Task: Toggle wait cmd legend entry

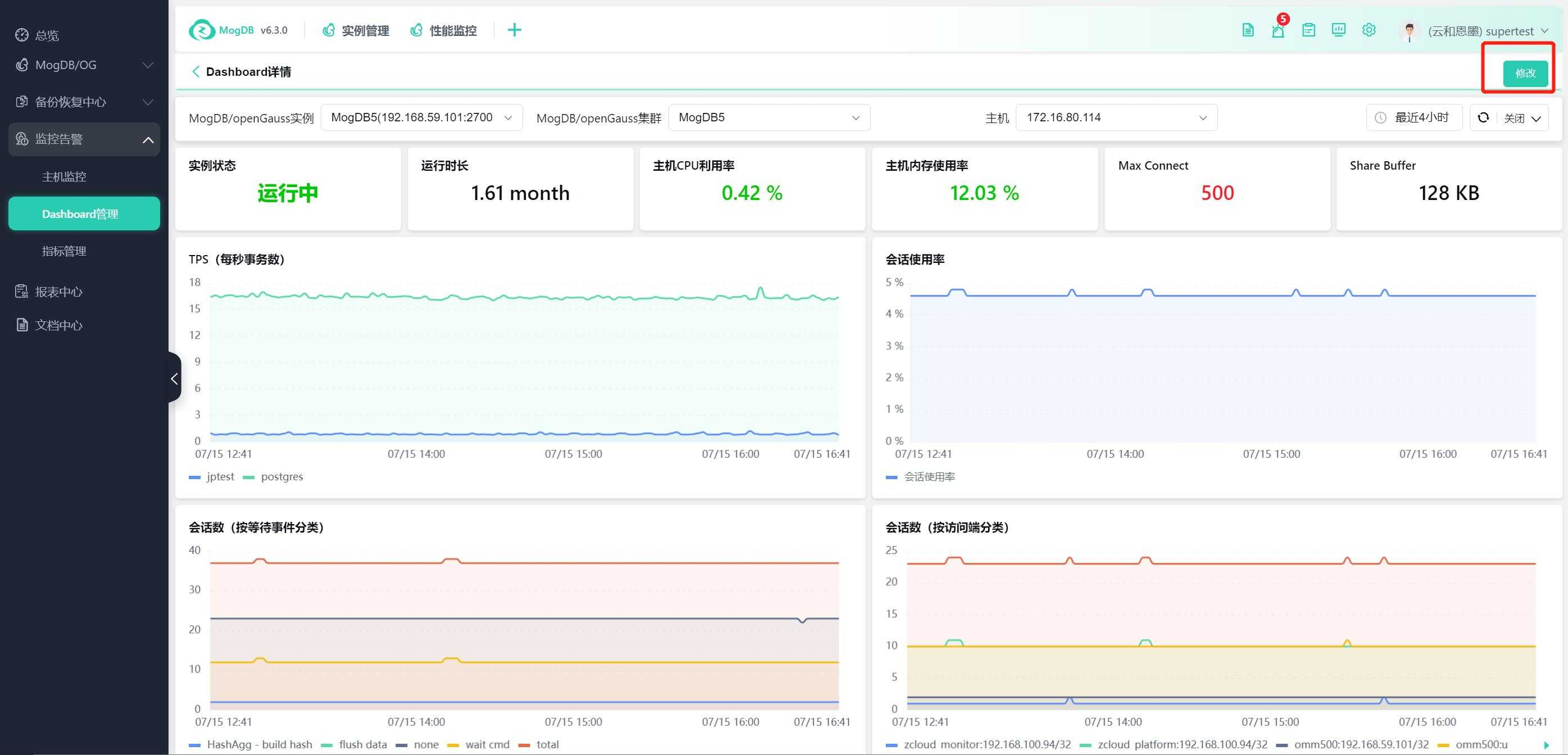Action: click(x=479, y=745)
